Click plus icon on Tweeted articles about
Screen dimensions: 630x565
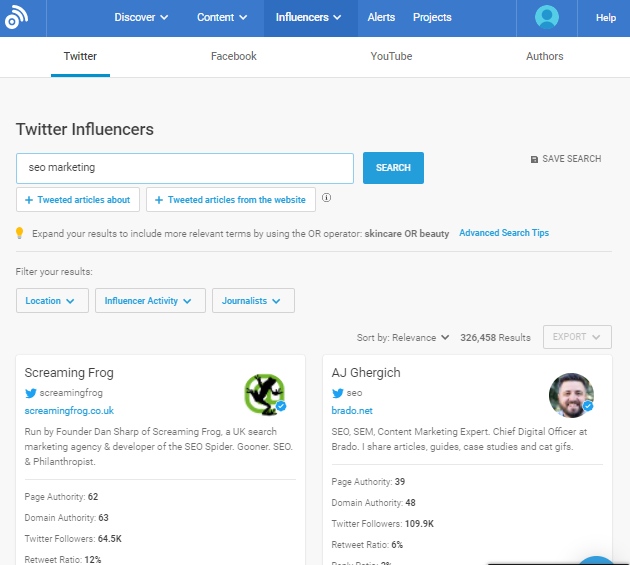(29, 200)
